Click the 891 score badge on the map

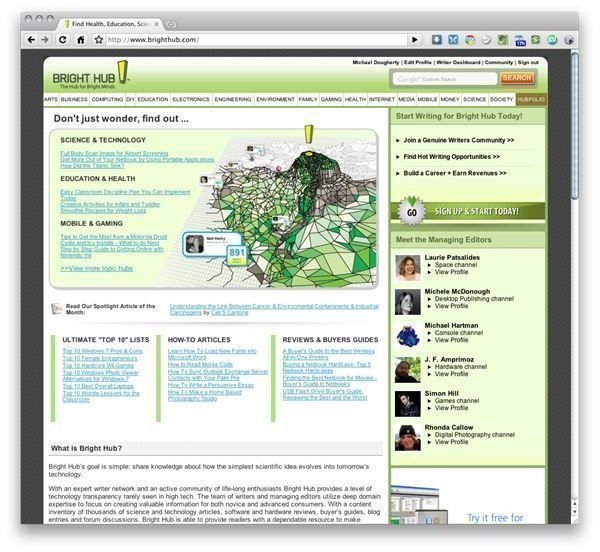point(237,255)
